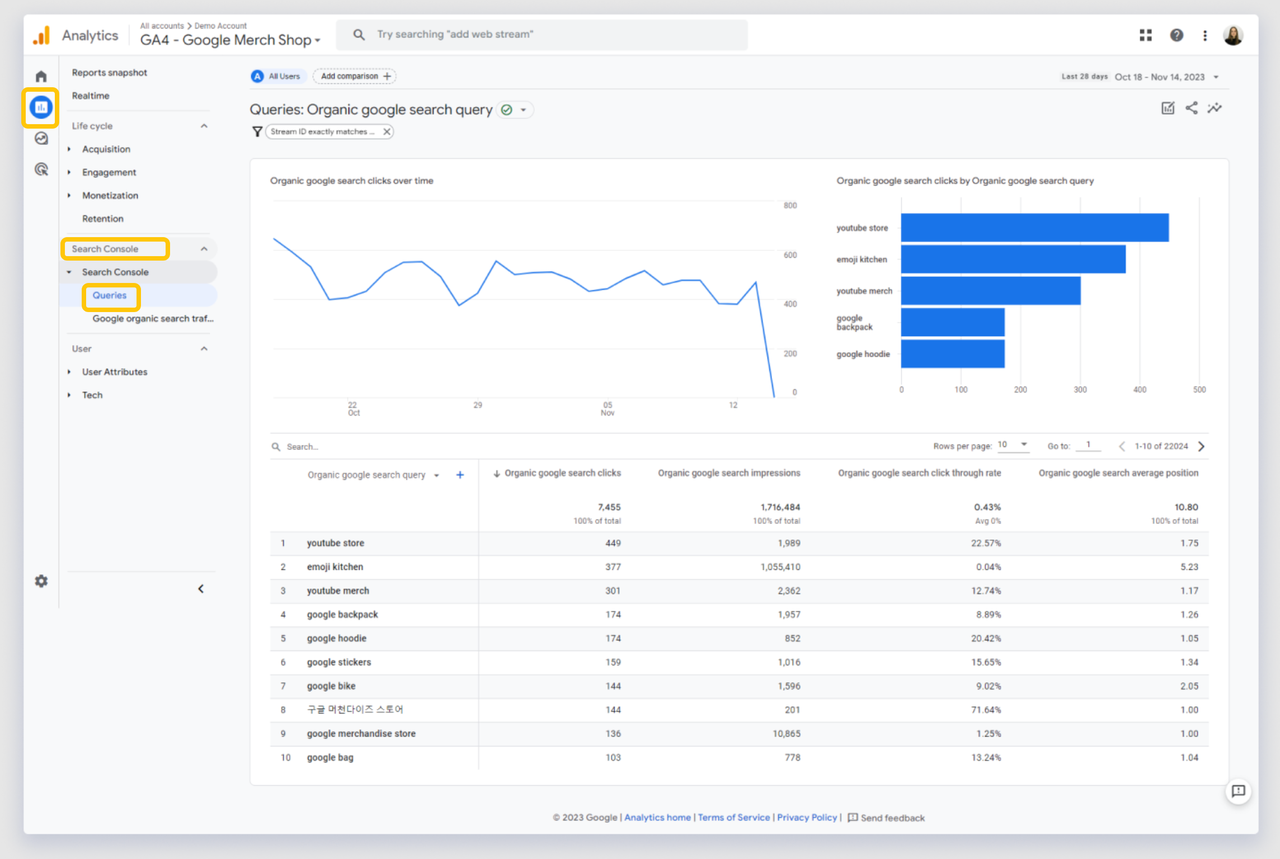Click the Send feedback icon in footer
Image resolution: width=1280 pixels, height=859 pixels.
point(853,818)
